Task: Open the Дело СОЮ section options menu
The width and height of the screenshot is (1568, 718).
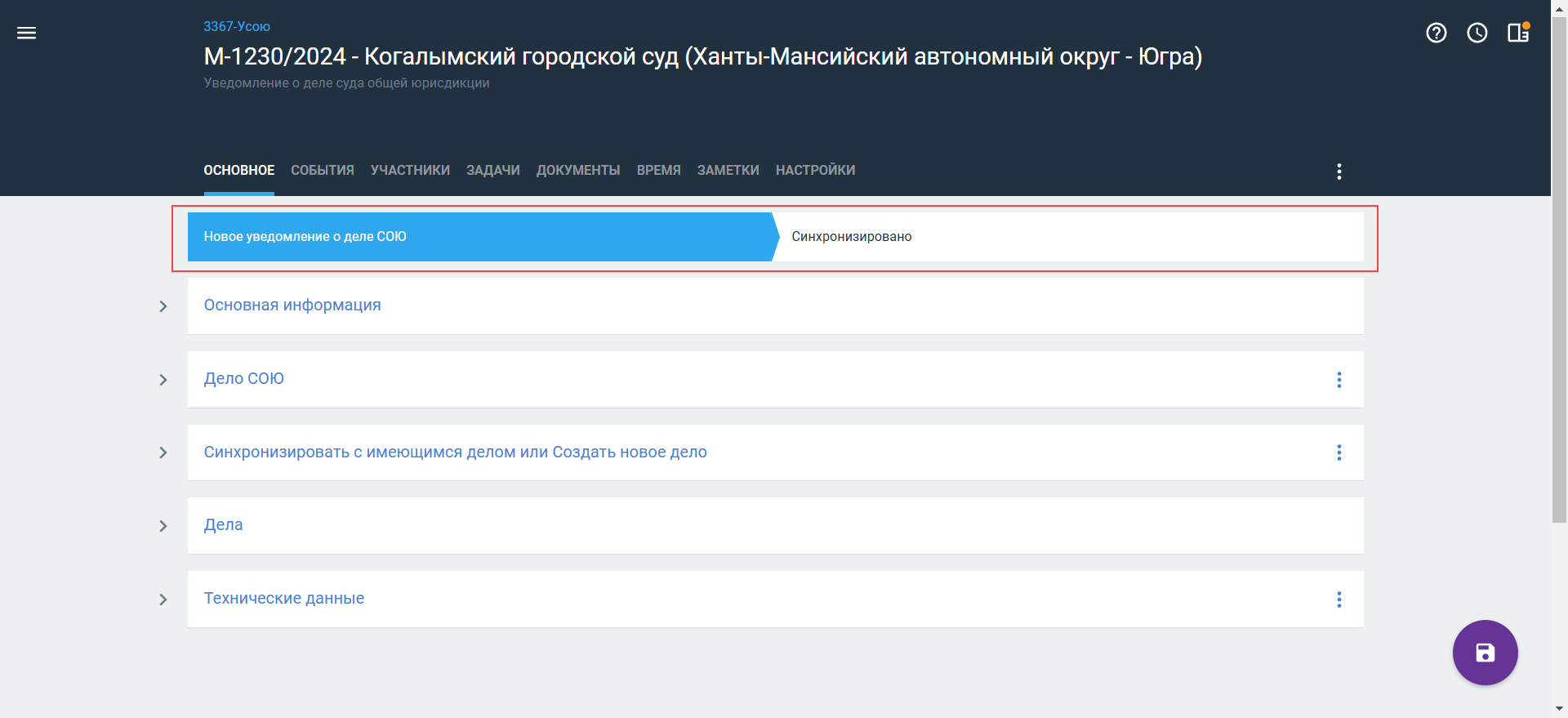Action: (1339, 380)
